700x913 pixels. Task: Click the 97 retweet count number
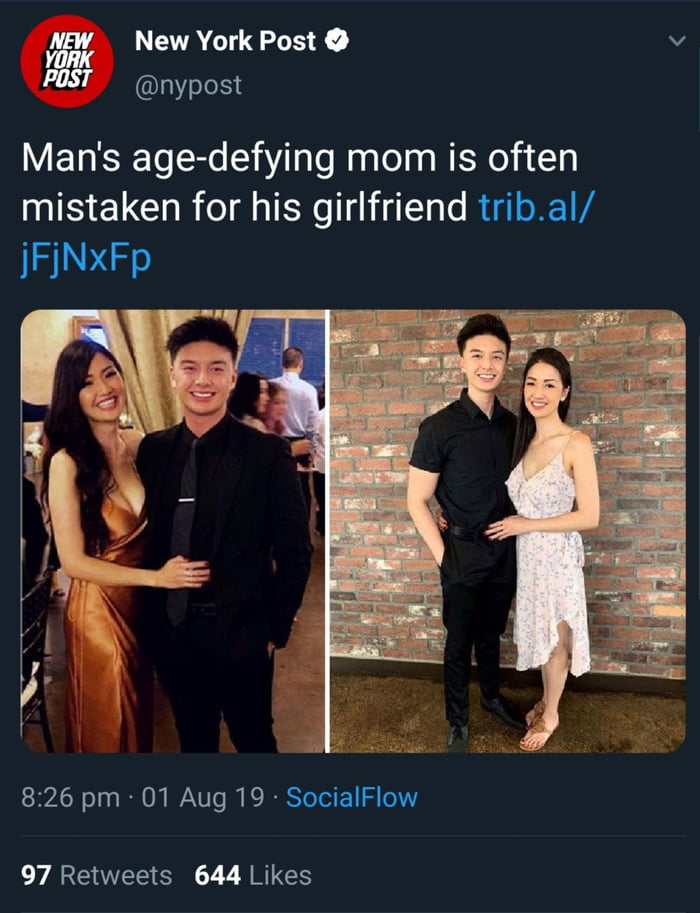36,875
